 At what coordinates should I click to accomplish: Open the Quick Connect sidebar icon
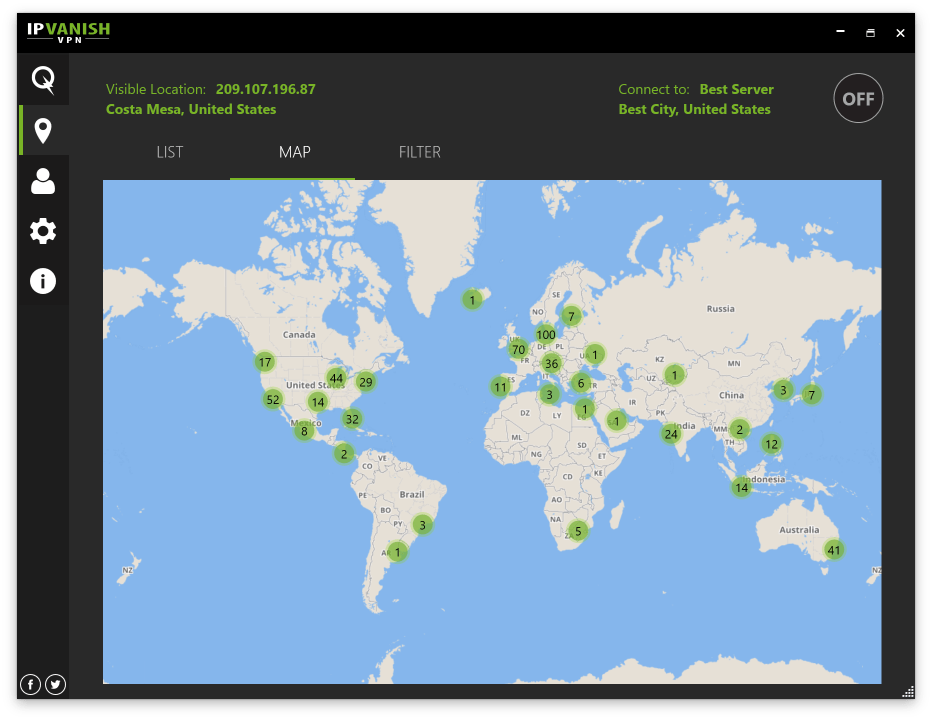click(43, 80)
